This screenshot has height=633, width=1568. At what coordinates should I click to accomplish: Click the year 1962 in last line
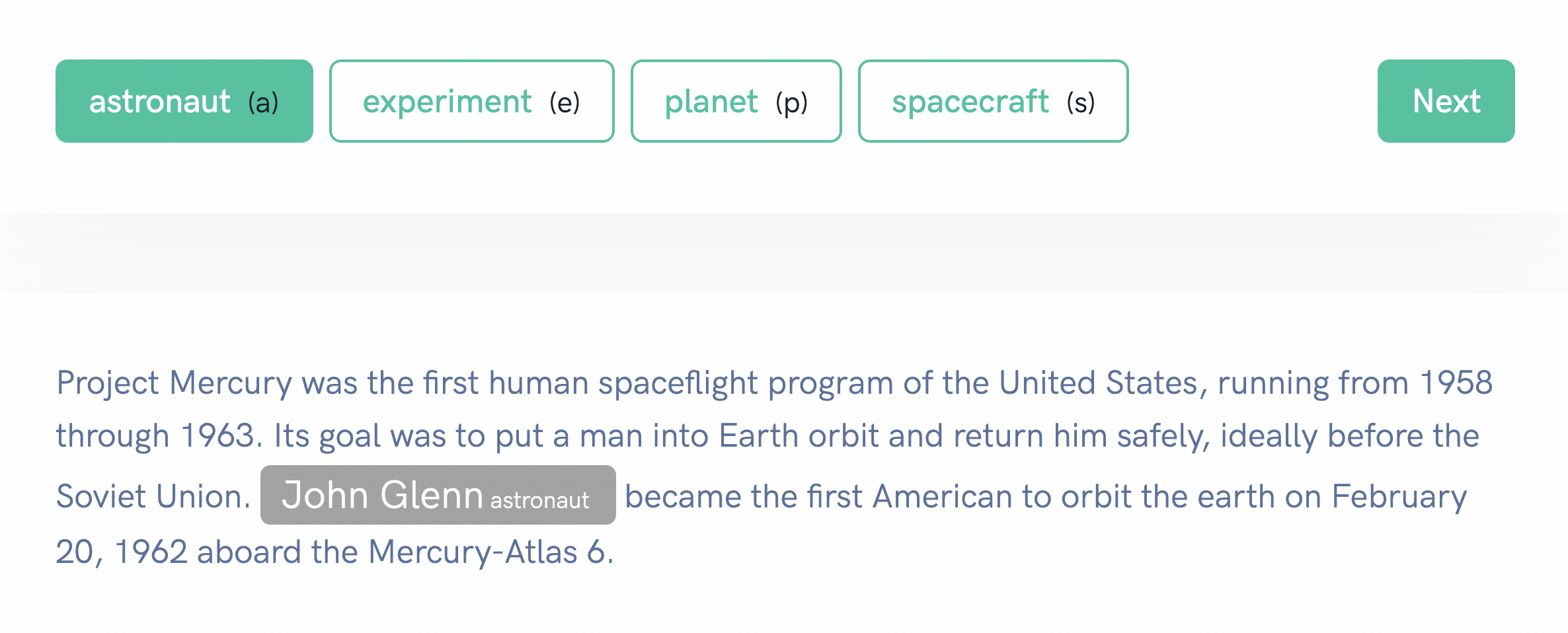(151, 552)
